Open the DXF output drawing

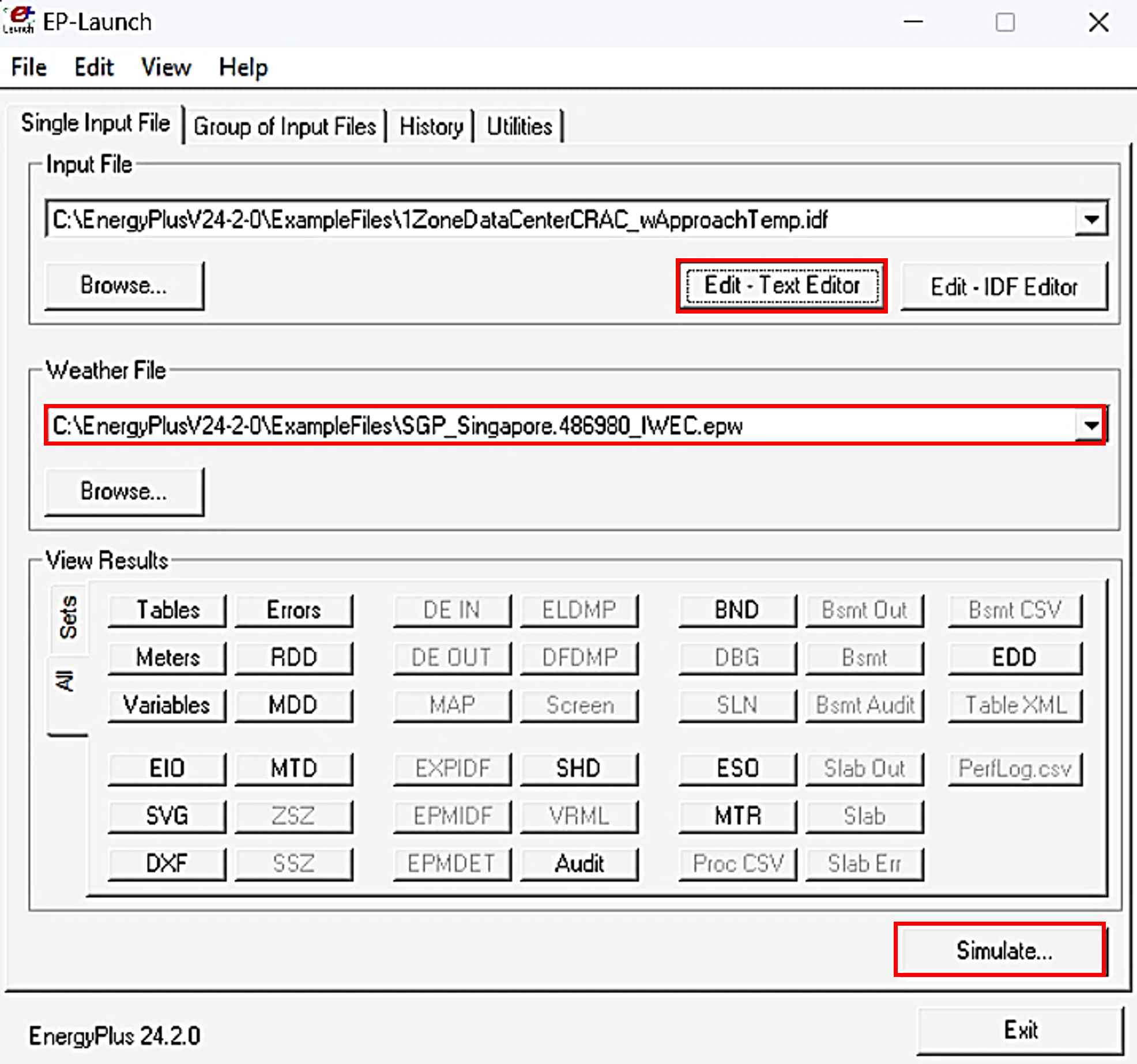(167, 863)
